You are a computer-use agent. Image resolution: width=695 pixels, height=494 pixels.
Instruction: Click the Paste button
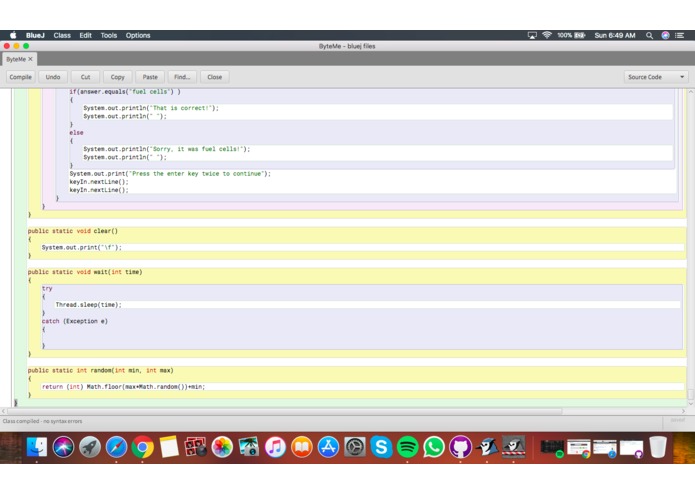pos(150,77)
